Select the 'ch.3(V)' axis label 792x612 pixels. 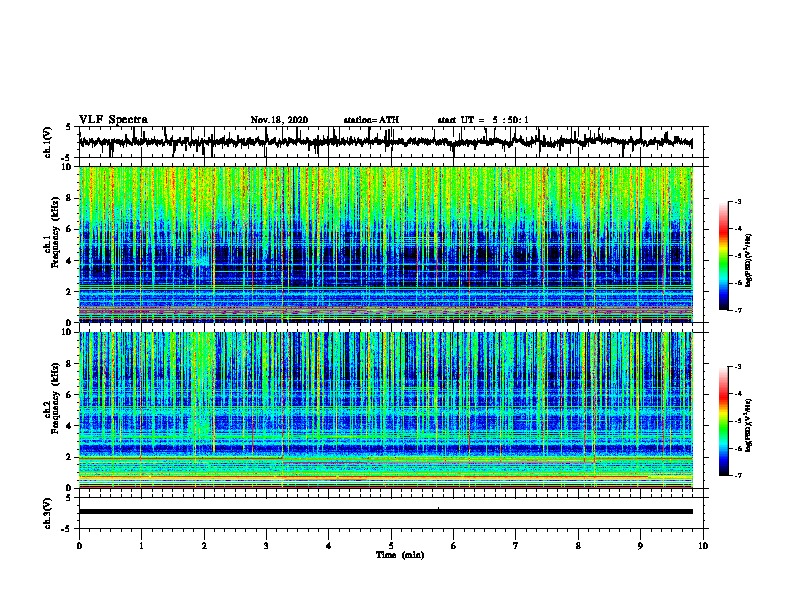tap(48, 513)
